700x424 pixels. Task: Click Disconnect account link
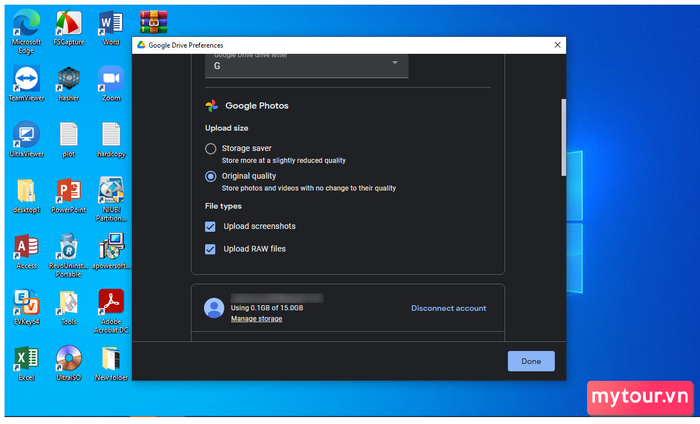(449, 308)
